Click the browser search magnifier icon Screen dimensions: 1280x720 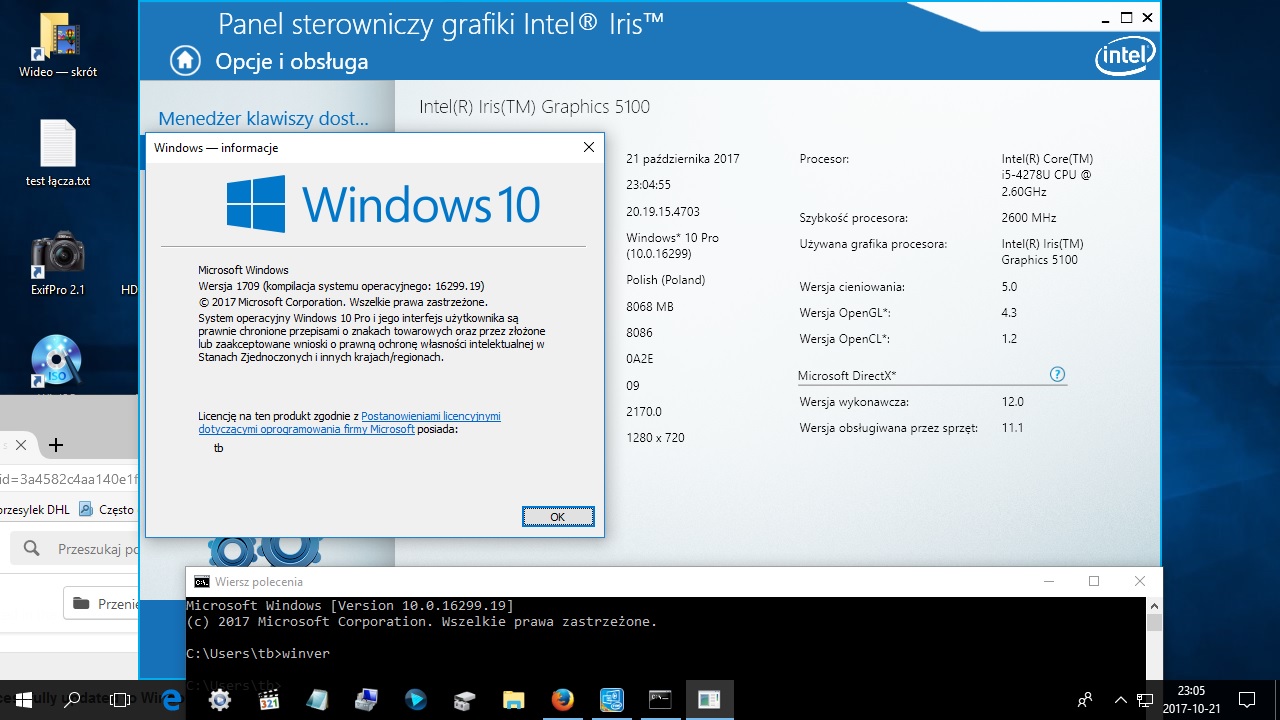pos(32,548)
